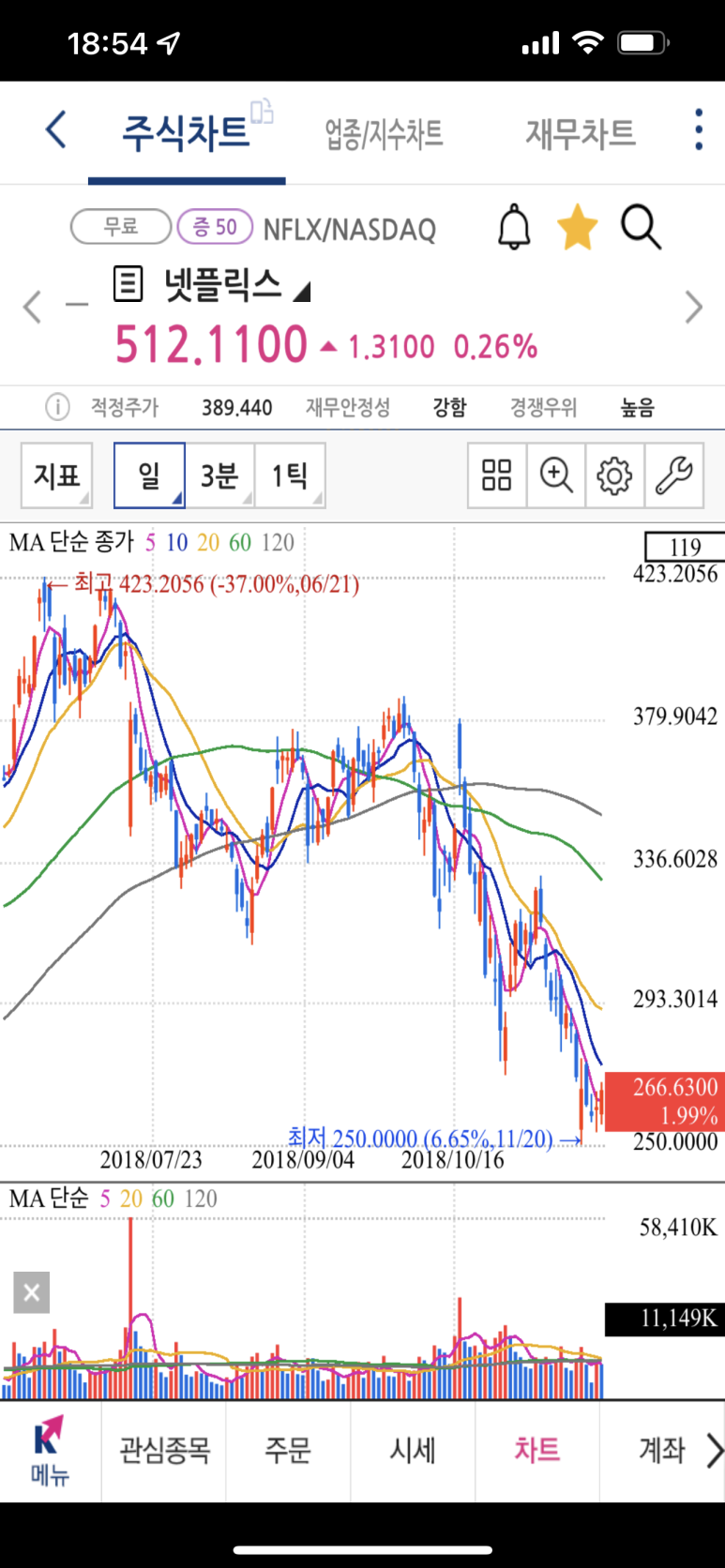Tap 경쟁우위 rating 높음
Viewport: 725px width, 1568px height.
(638, 407)
